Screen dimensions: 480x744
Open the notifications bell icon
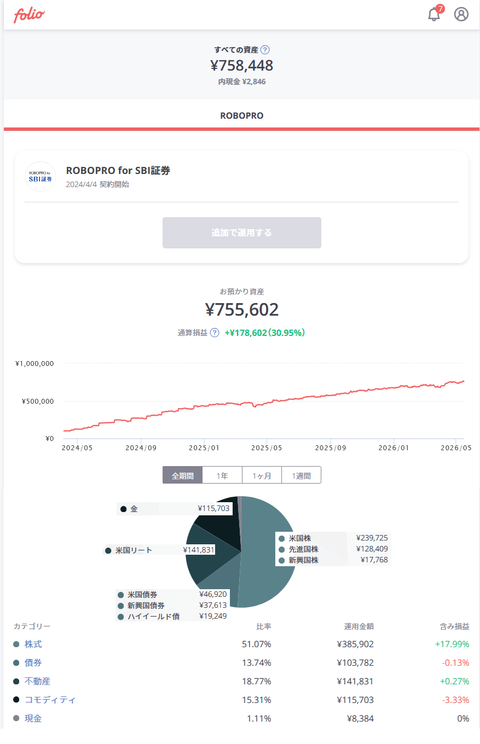(434, 14)
